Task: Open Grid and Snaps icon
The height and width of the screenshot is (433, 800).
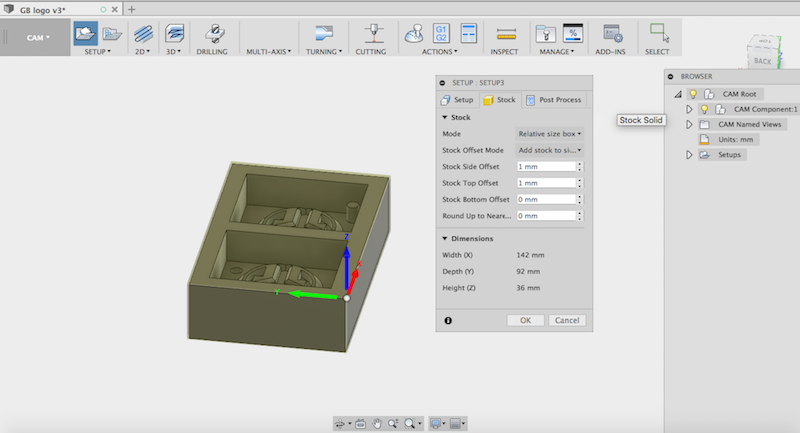Action: pos(455,423)
